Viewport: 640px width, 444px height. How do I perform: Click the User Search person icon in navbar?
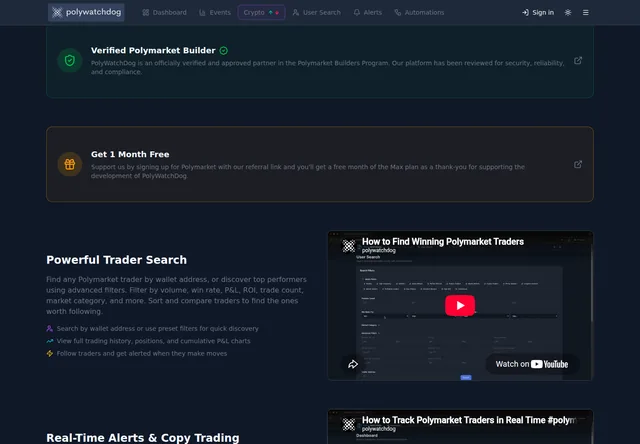(296, 13)
